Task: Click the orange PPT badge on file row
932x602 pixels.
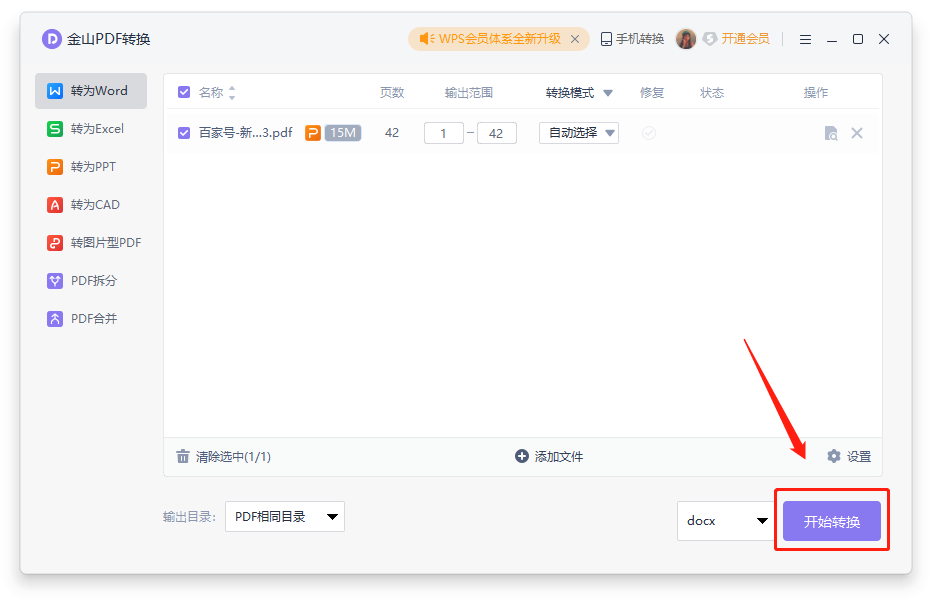Action: click(x=313, y=133)
